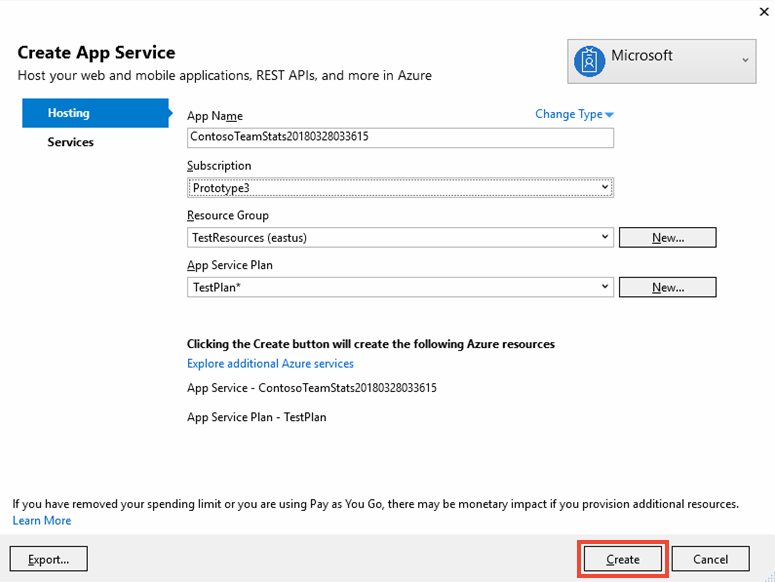This screenshot has height=582, width=775.
Task: Follow the Learn More link
Action: click(42, 521)
